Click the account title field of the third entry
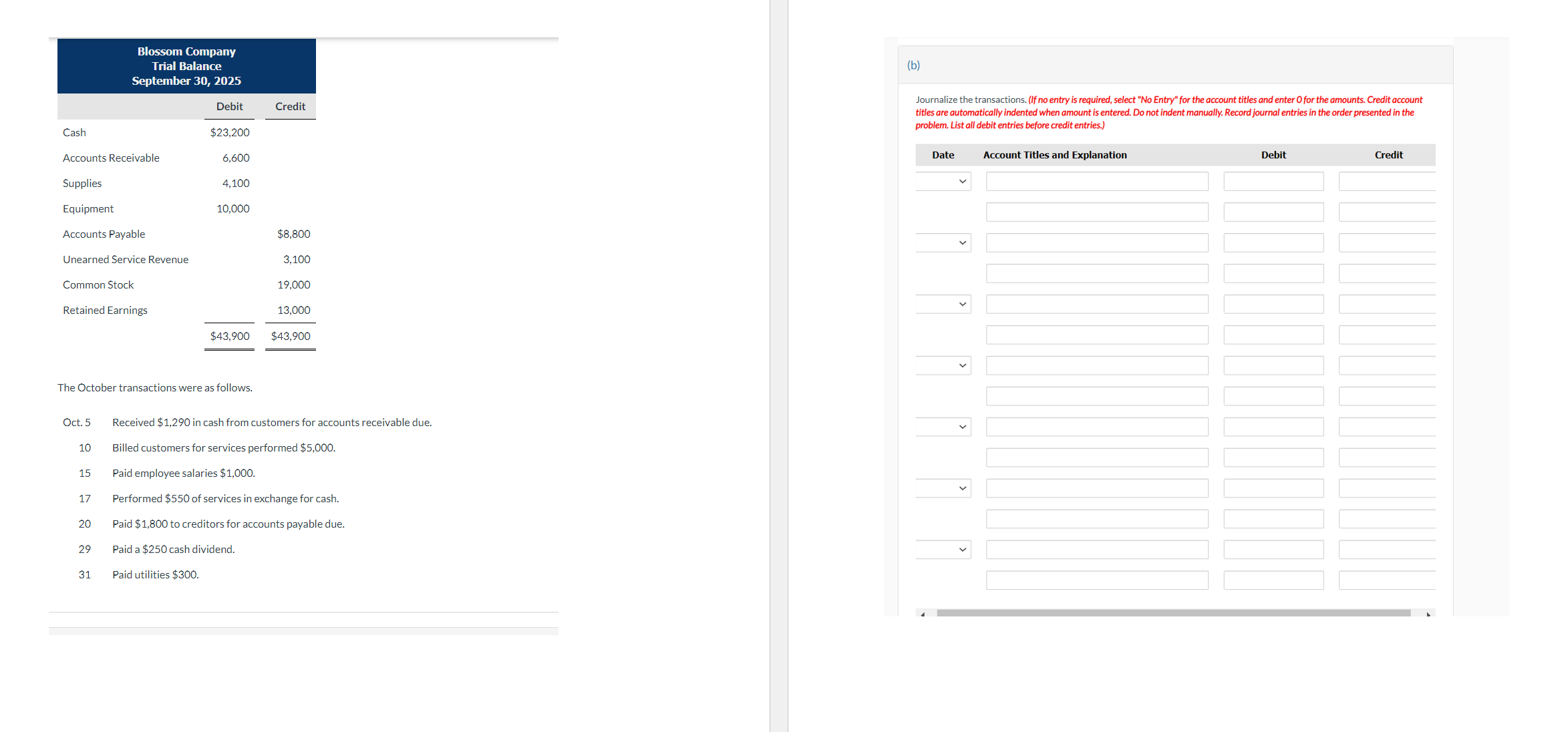 click(1097, 304)
